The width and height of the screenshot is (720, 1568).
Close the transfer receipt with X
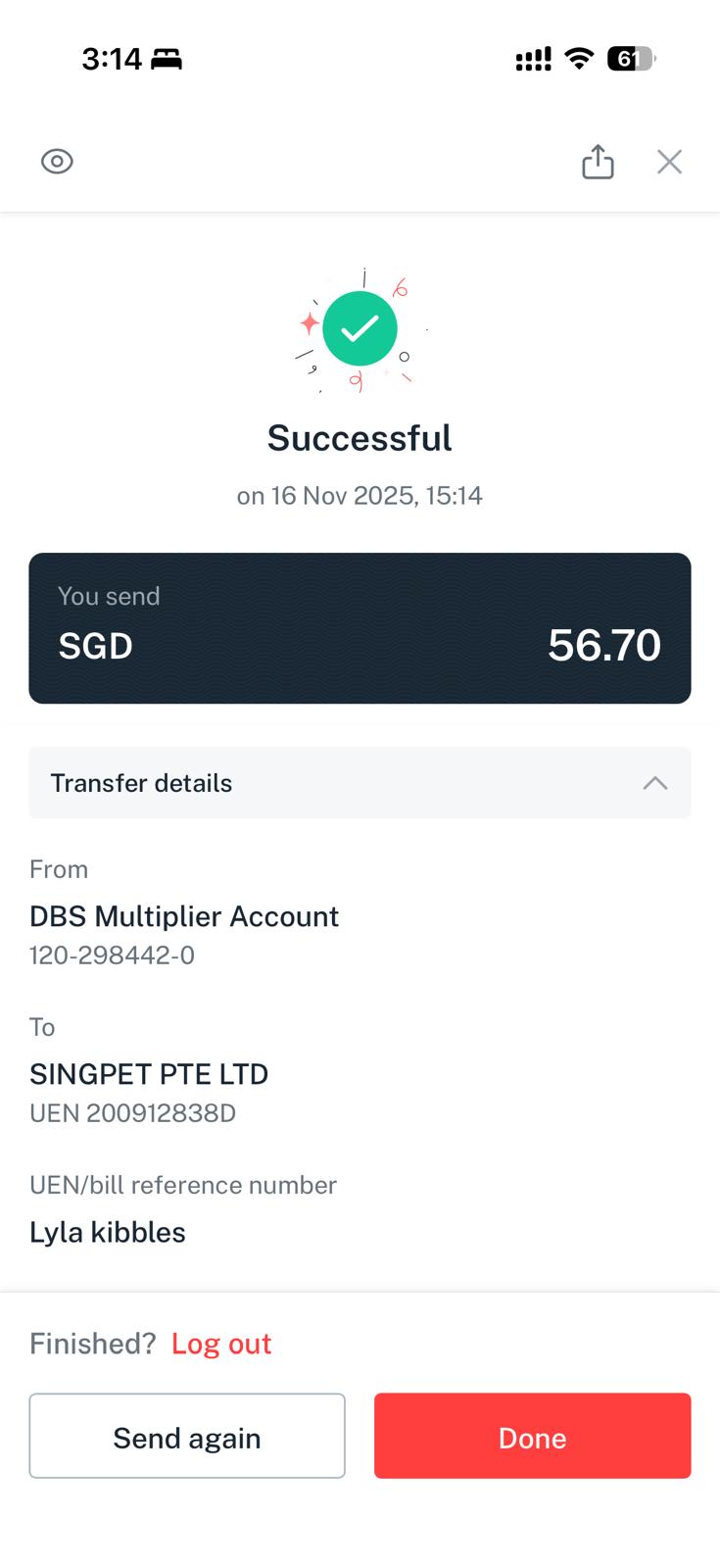click(669, 162)
